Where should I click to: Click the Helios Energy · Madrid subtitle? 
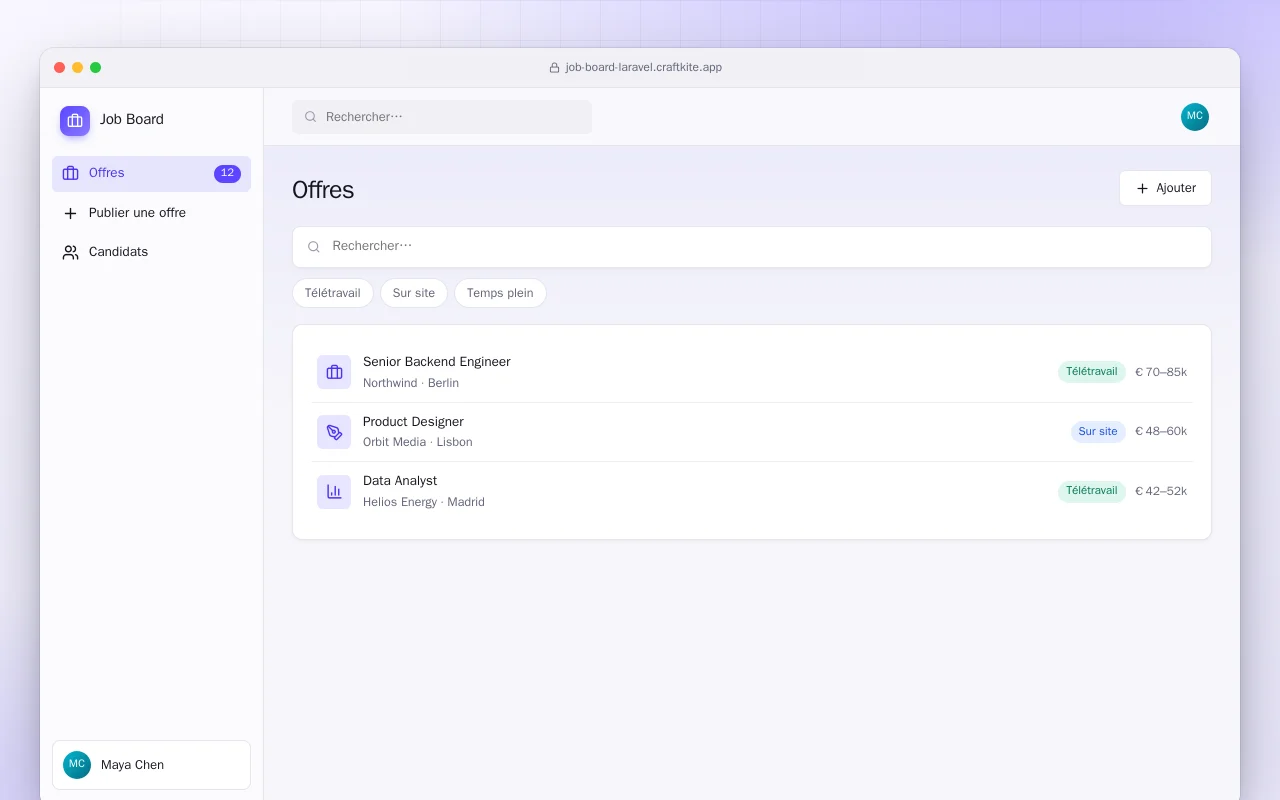(424, 502)
